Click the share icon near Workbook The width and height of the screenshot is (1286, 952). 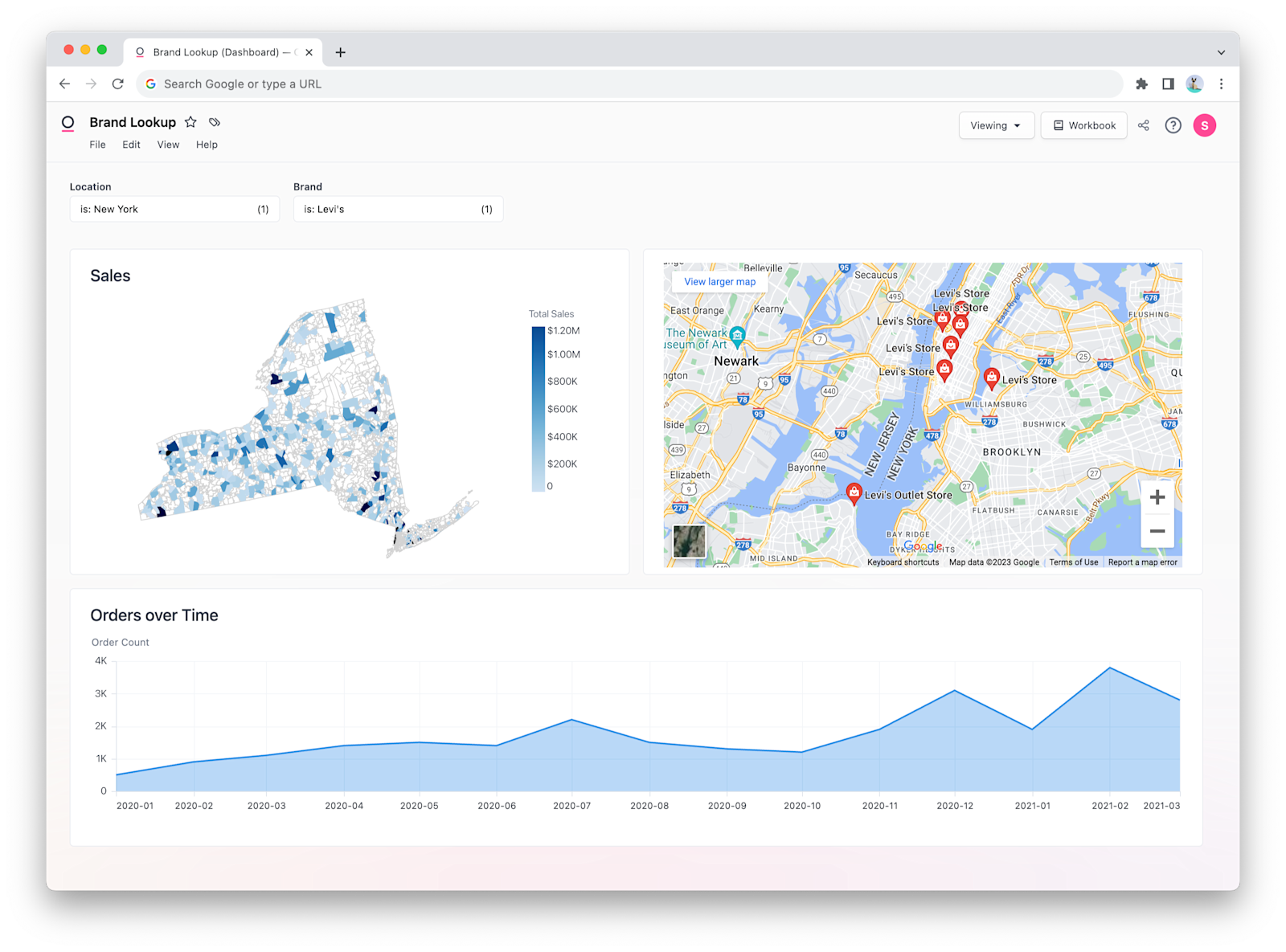(x=1144, y=125)
